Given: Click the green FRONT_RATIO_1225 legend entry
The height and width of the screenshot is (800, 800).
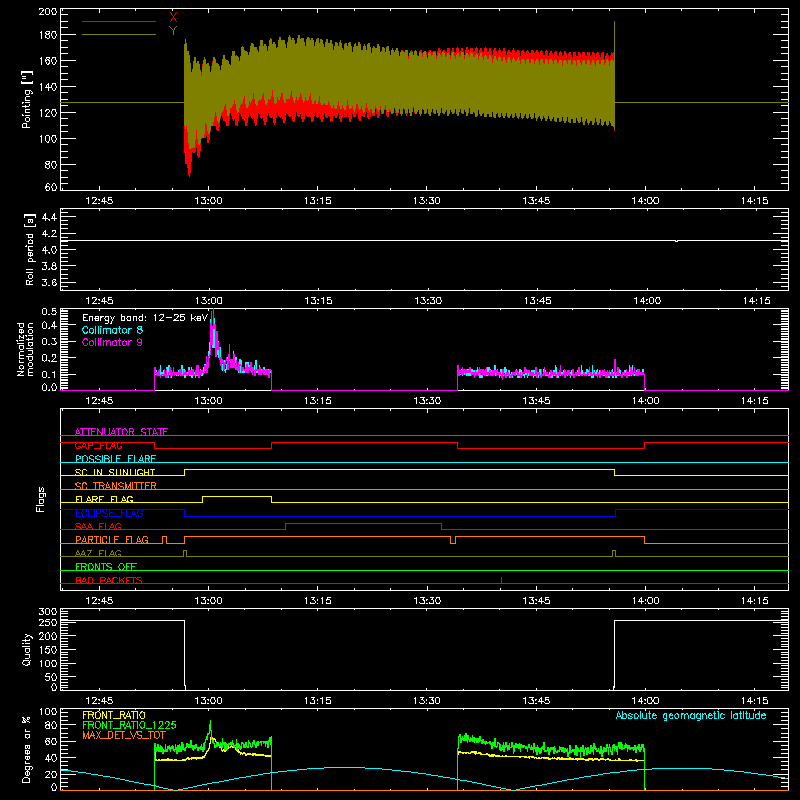Looking at the screenshot, I should coord(129,725).
